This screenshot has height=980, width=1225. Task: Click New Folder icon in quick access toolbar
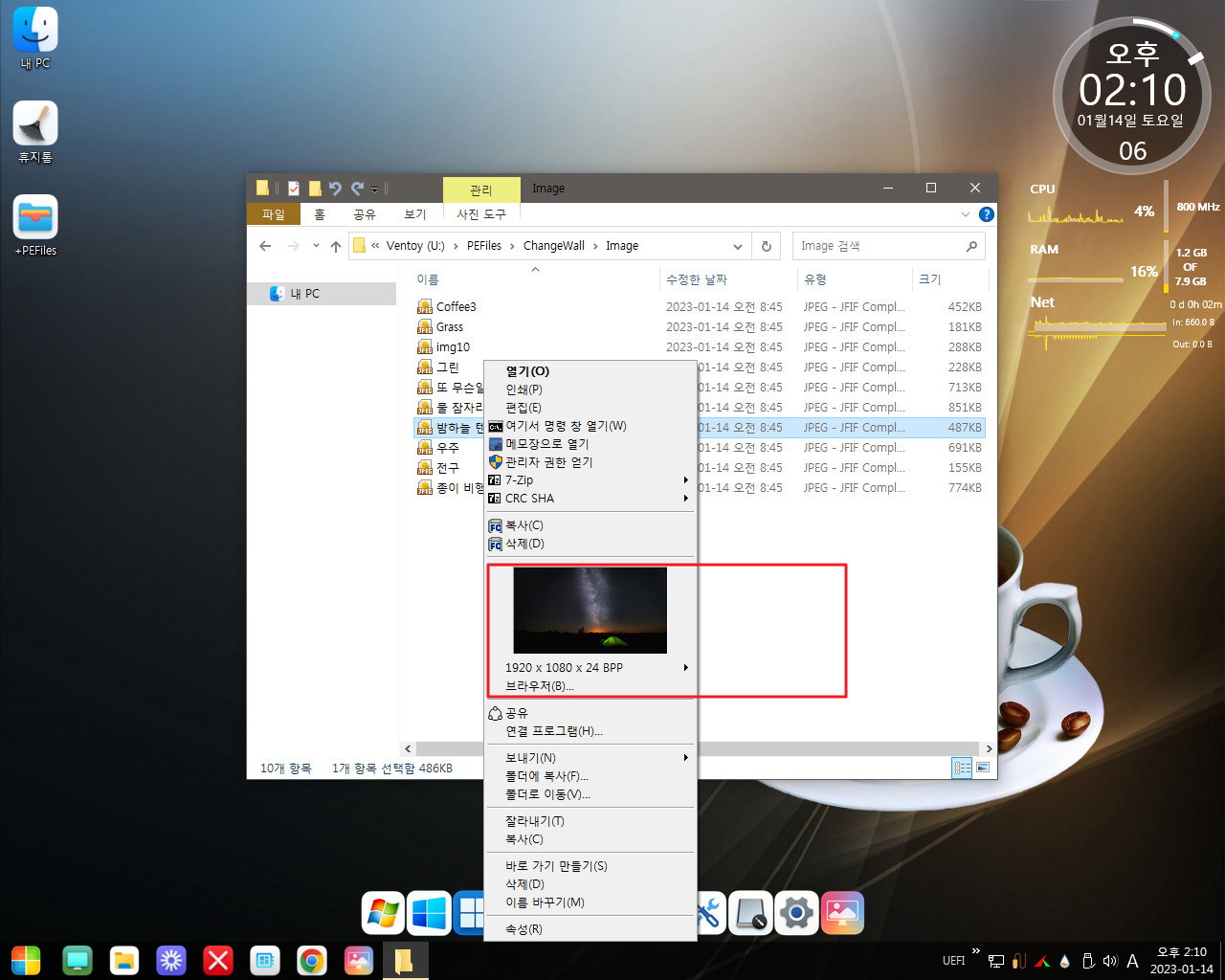pyautogui.click(x=315, y=189)
